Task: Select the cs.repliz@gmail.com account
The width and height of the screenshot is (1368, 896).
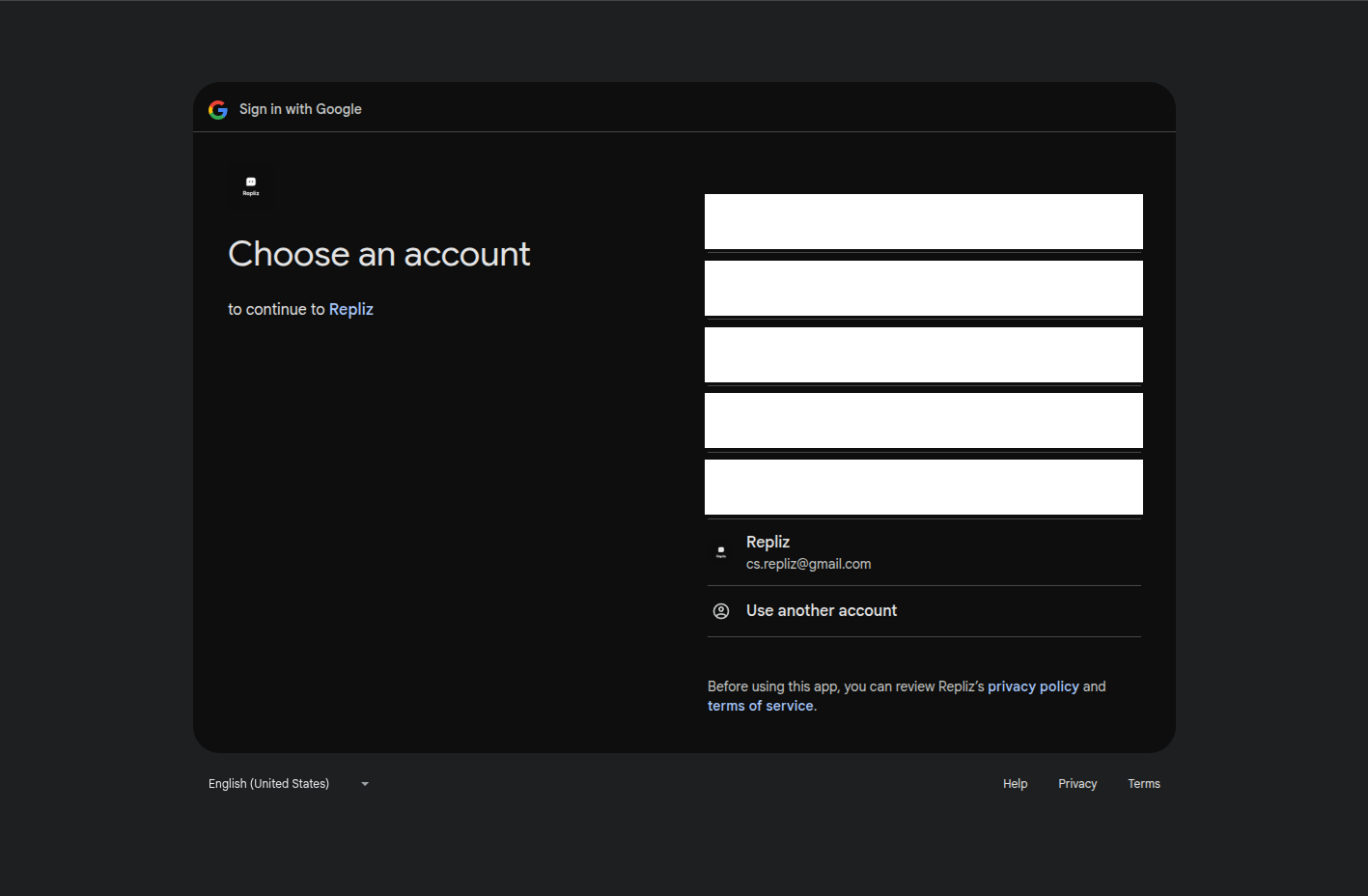Action: [808, 564]
